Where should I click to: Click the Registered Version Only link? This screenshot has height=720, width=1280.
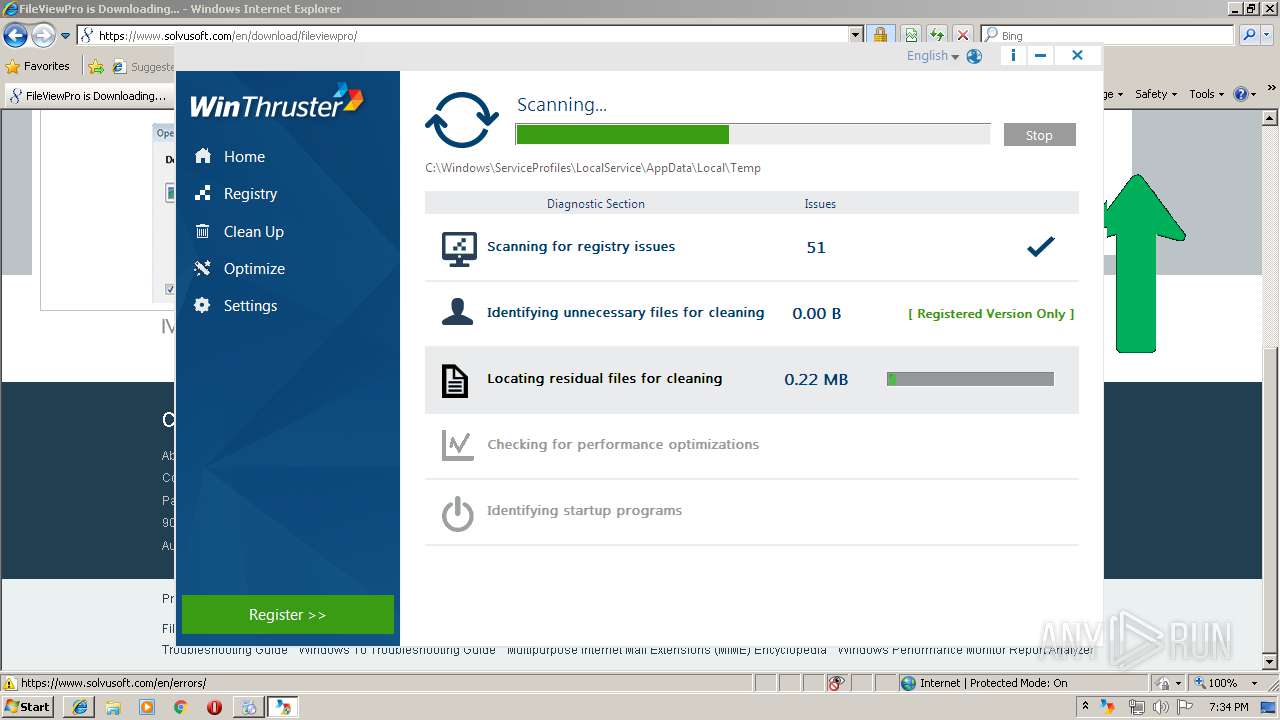coord(991,313)
